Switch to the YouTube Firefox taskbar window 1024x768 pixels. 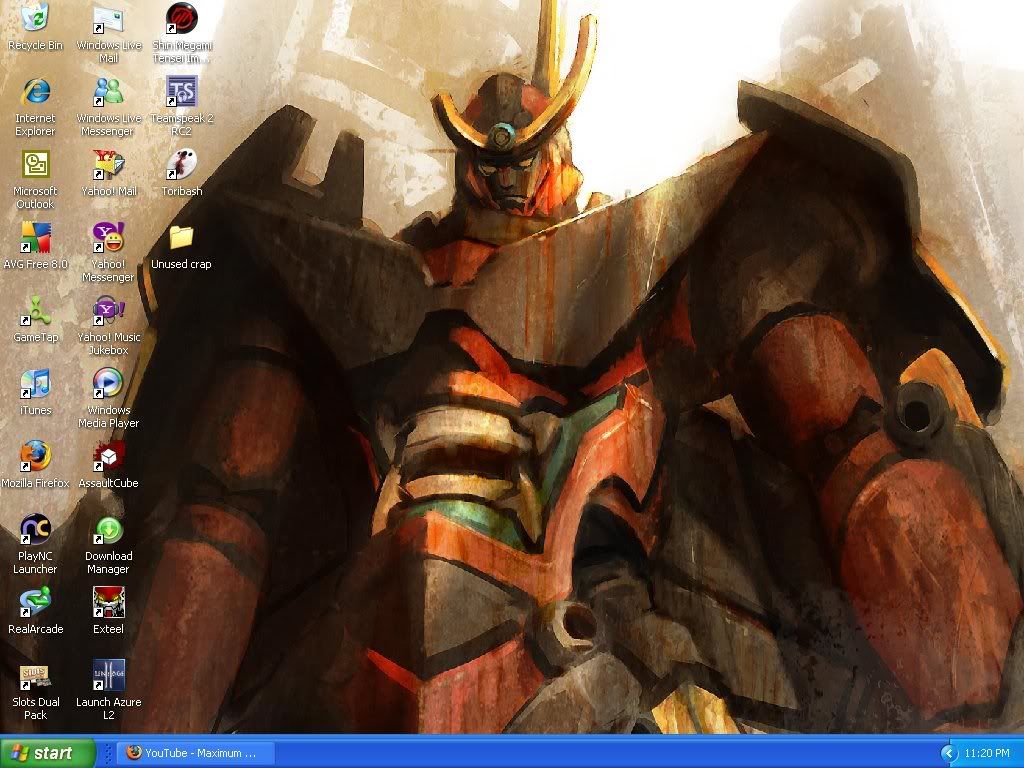(194, 753)
